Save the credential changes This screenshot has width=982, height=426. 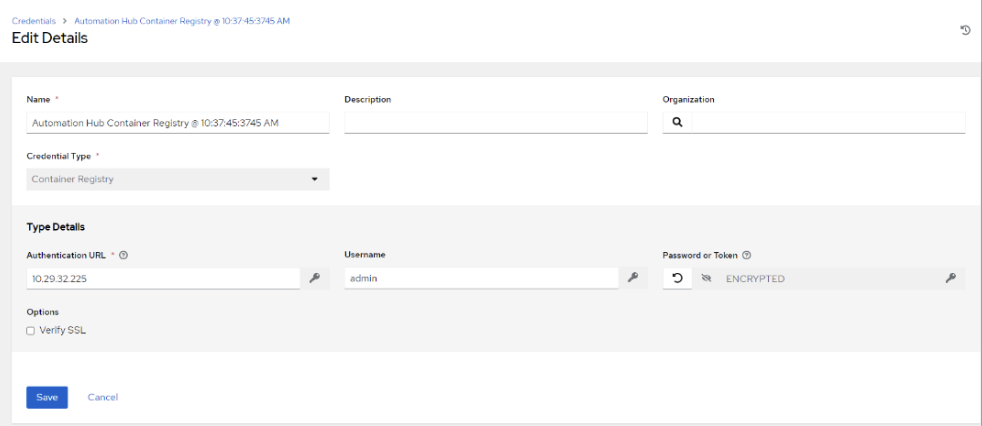pos(47,397)
